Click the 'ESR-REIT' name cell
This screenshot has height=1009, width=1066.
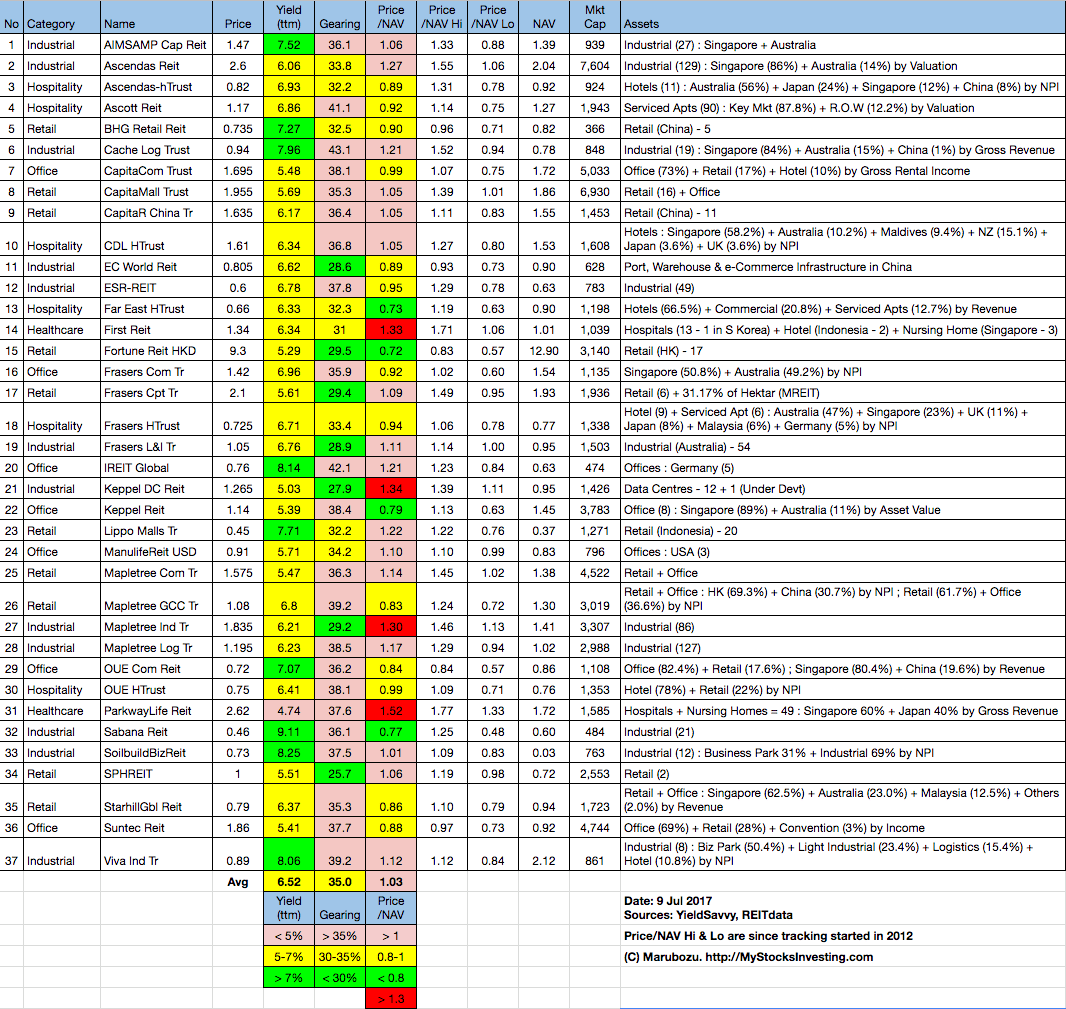[156, 288]
